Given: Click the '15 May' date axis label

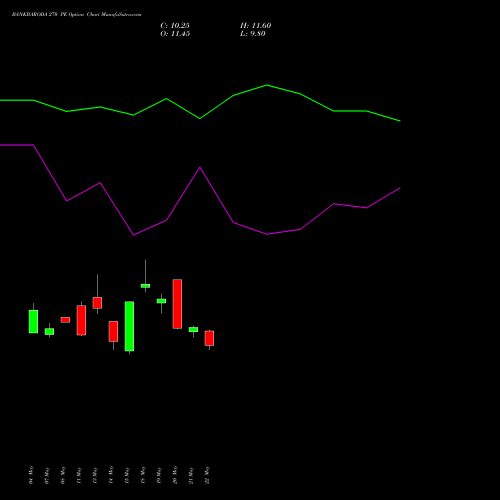Looking at the screenshot, I should point(127,475).
